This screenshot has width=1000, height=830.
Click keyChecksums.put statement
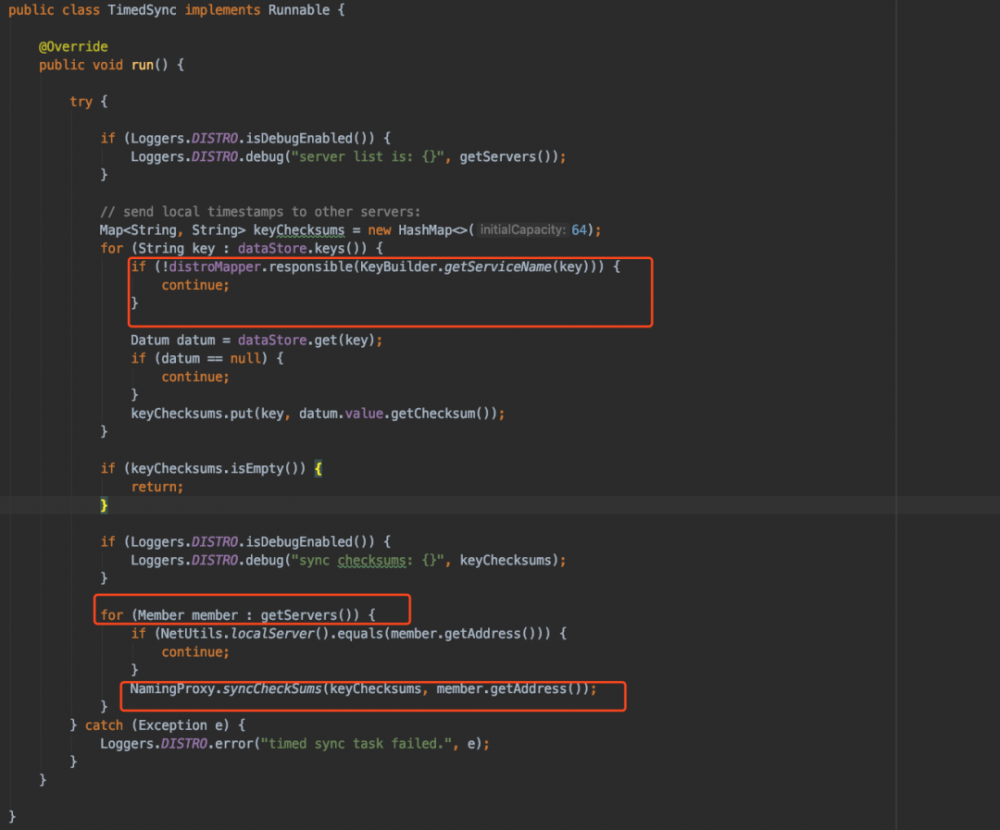click(318, 413)
